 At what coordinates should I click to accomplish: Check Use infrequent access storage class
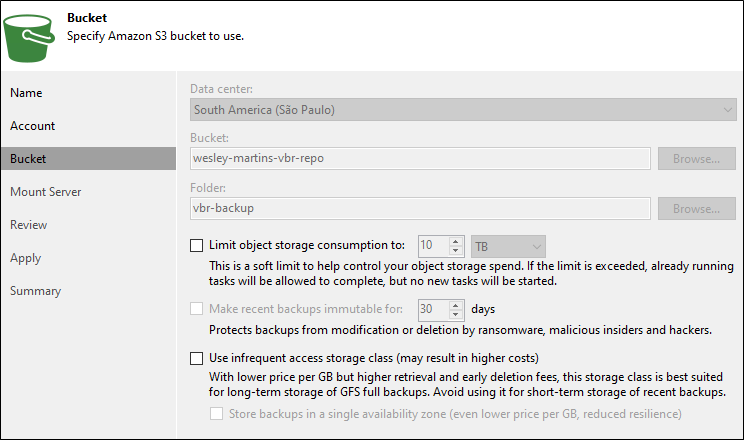pyautogui.click(x=196, y=358)
